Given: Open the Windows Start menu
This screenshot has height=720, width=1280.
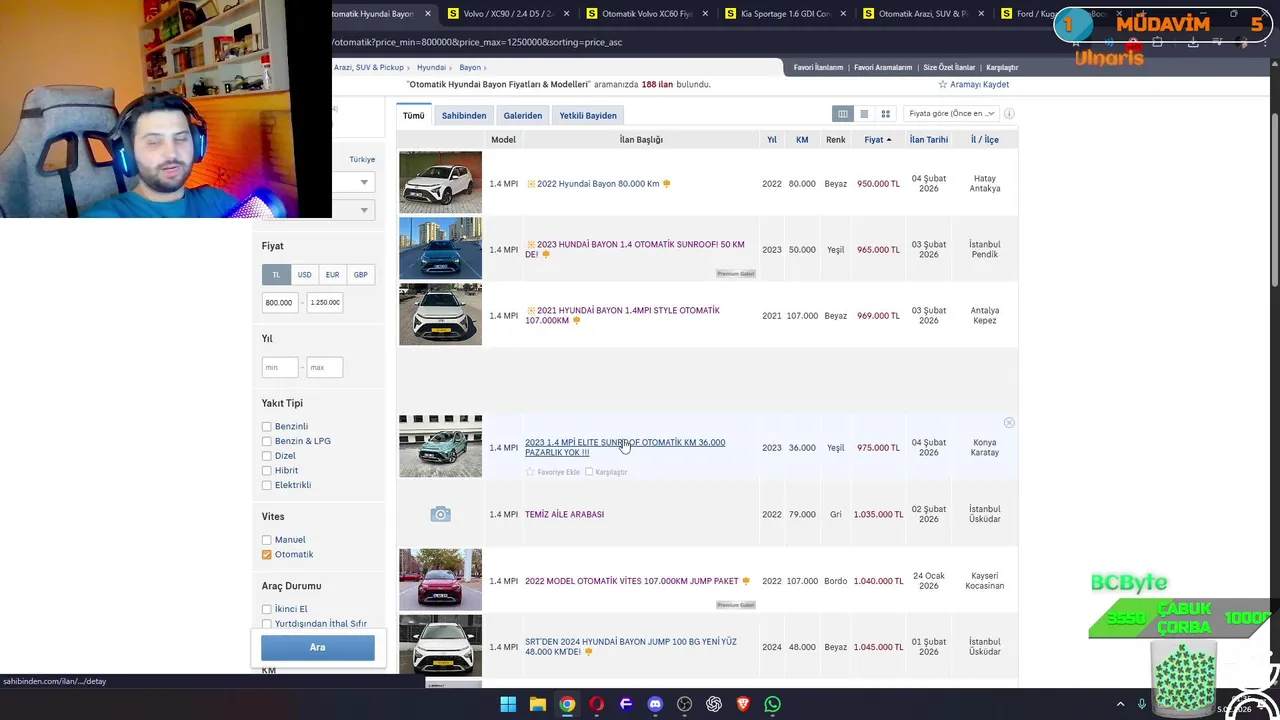Looking at the screenshot, I should point(508,704).
